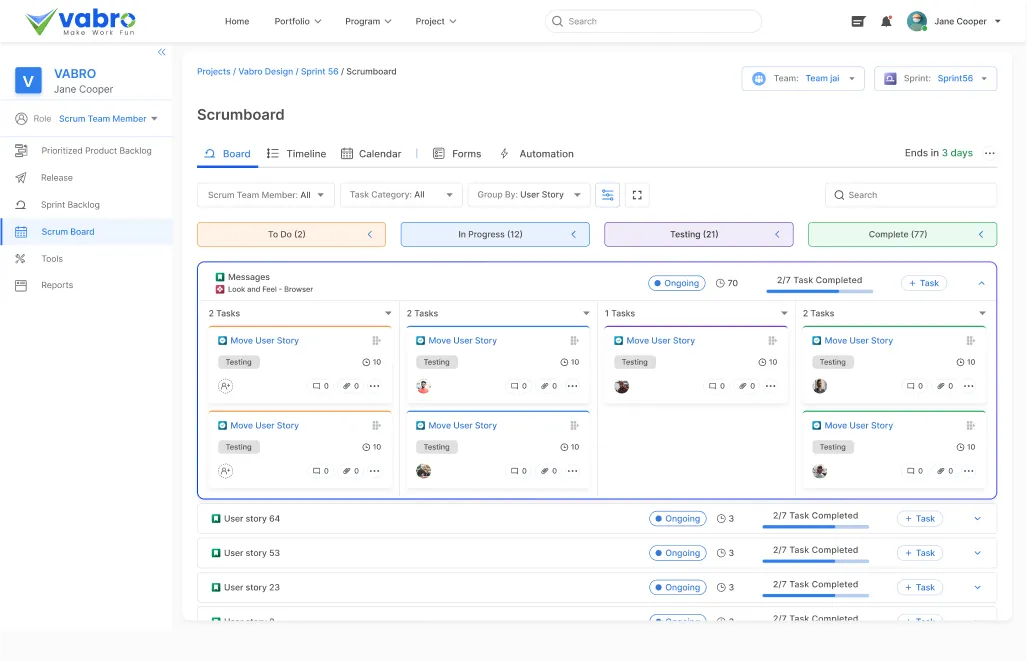Viewport: 1027px width, 661px height.
Task: Open the Program menu in the top navigation
Action: pyautogui.click(x=367, y=20)
